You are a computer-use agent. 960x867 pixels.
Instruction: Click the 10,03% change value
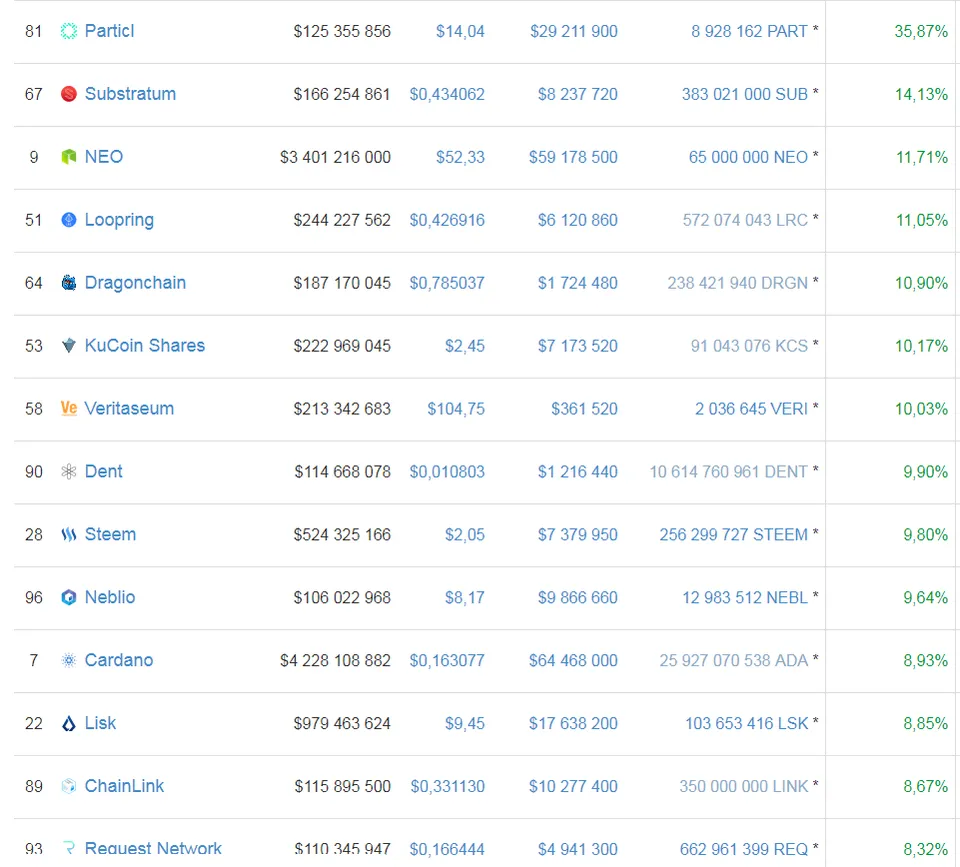coord(921,409)
